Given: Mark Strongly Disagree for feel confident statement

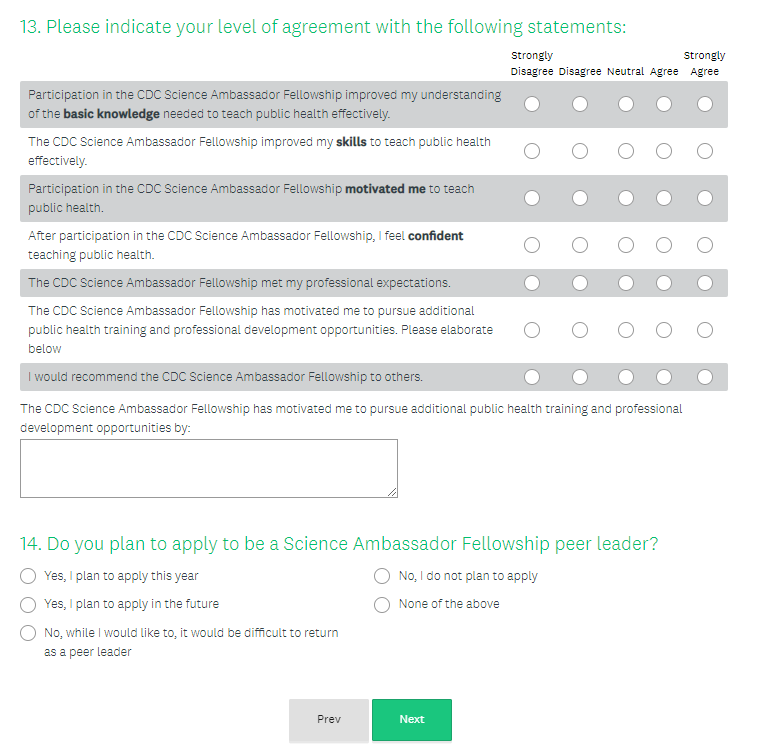Looking at the screenshot, I should pyautogui.click(x=532, y=245).
